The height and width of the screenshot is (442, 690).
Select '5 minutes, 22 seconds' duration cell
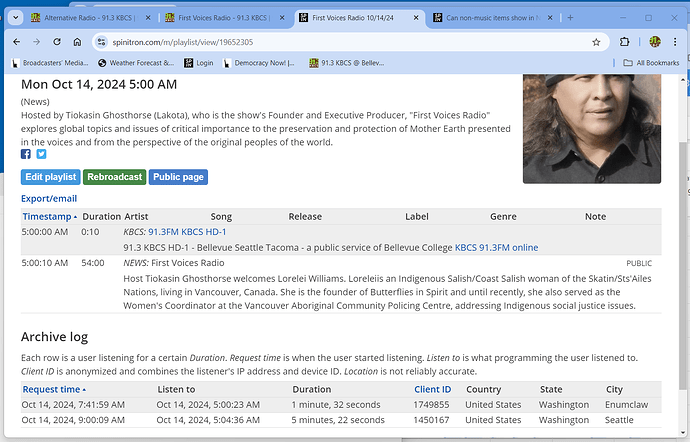(x=338, y=420)
